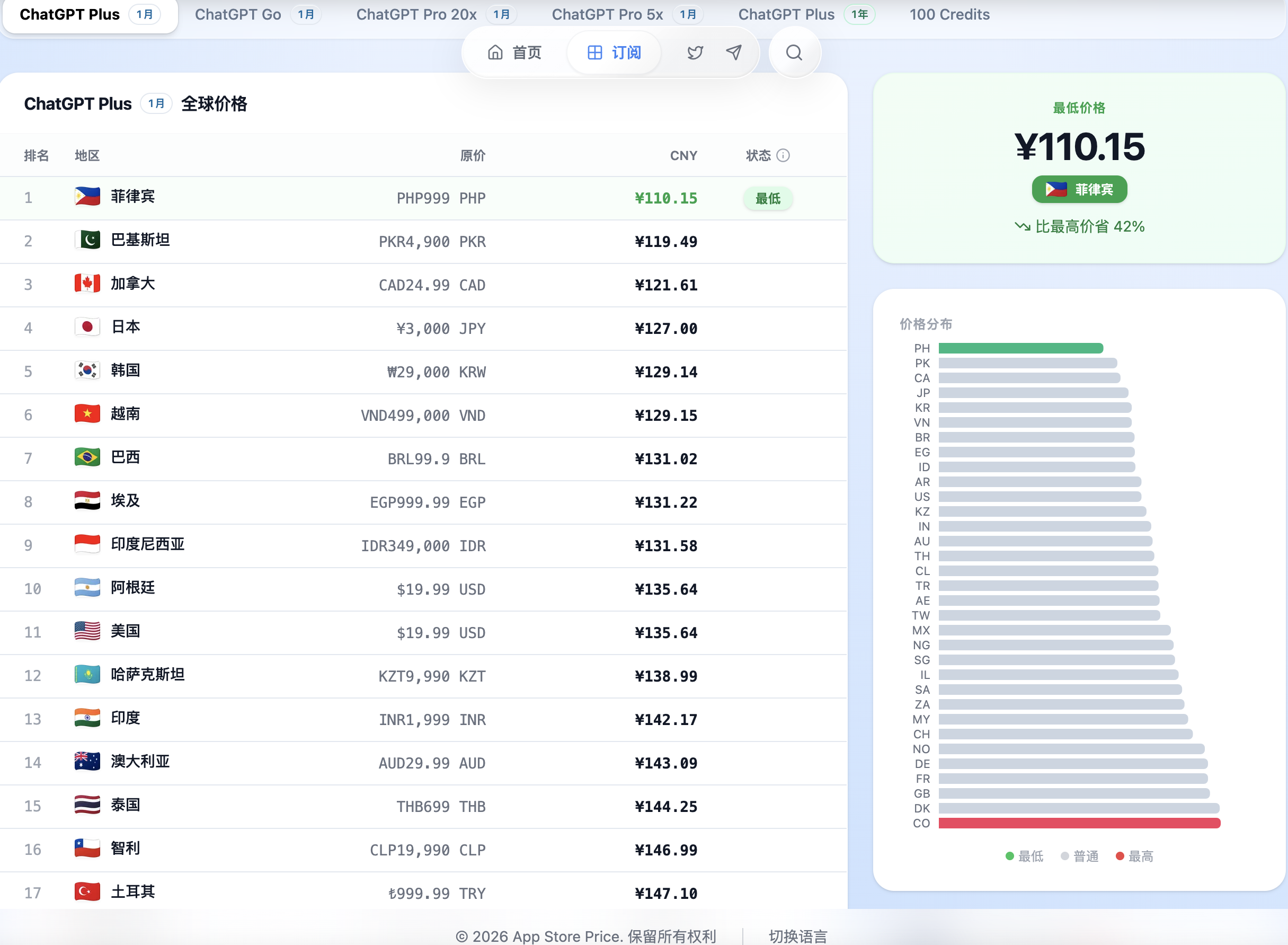Click the status info circle icon

(x=783, y=156)
